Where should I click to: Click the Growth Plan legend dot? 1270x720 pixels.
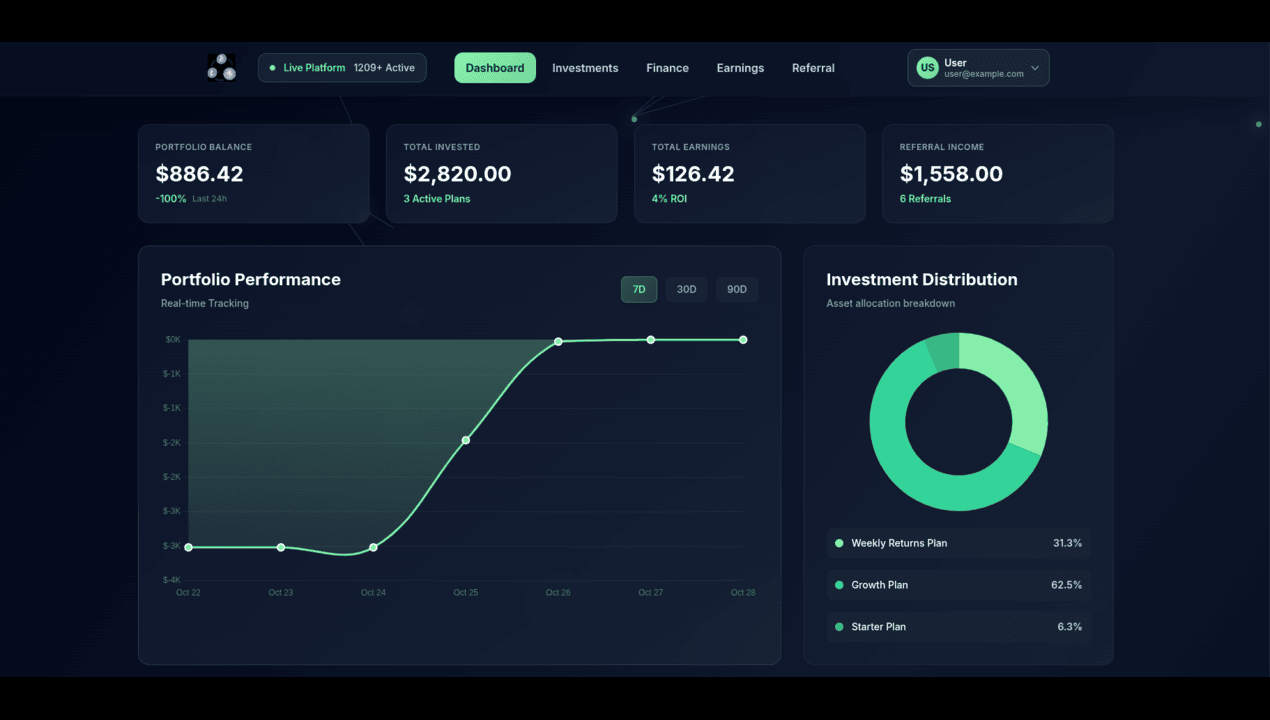click(839, 585)
